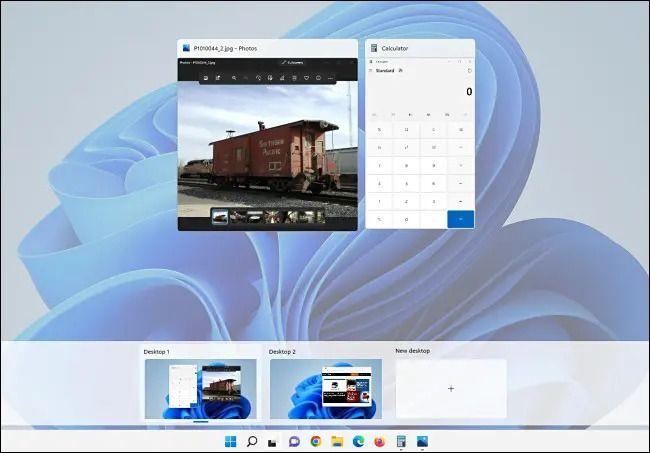Image resolution: width=650 pixels, height=453 pixels.
Task: Launch Firefox from the taskbar
Action: click(379, 441)
